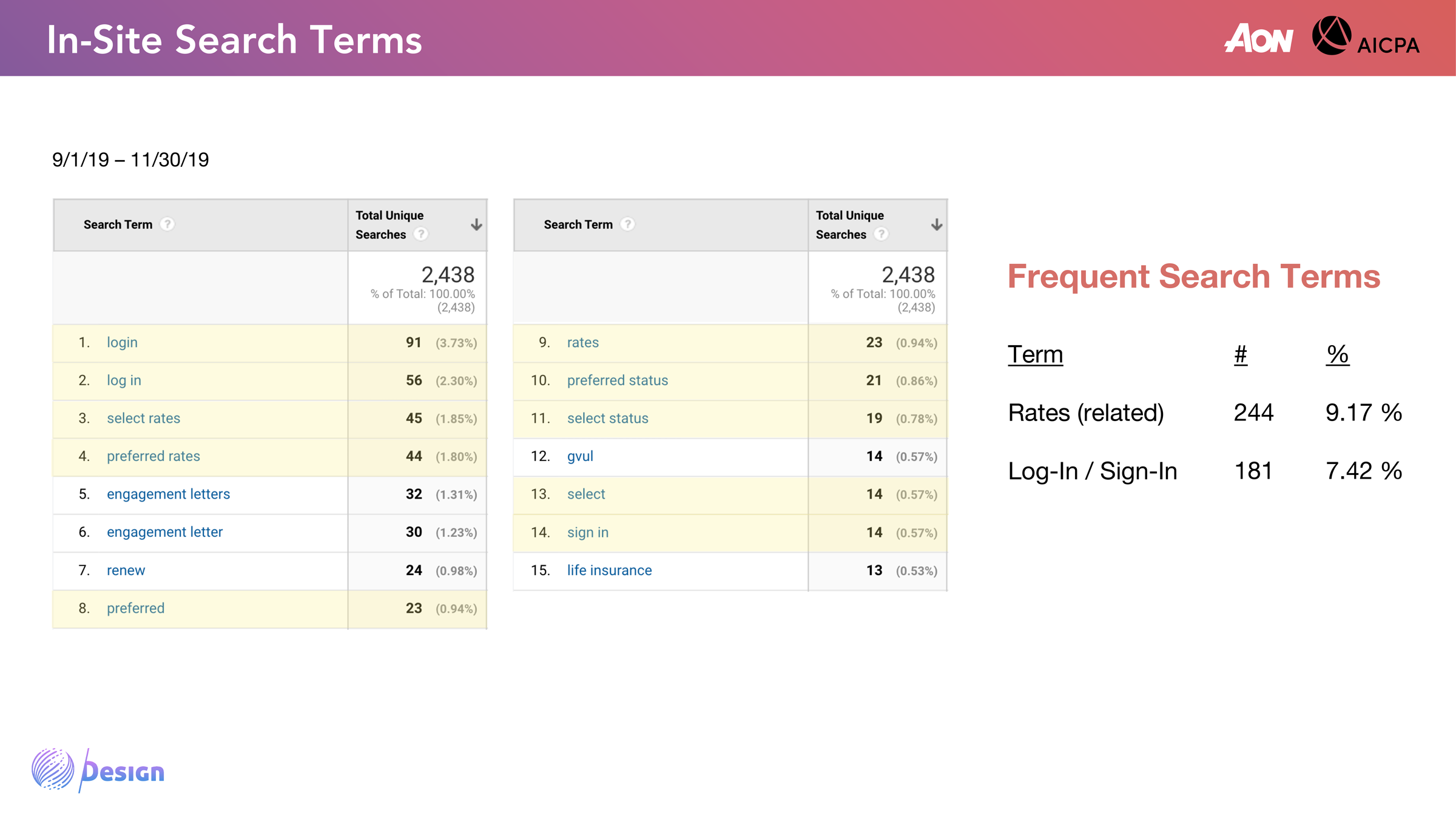The height and width of the screenshot is (819, 1456).
Task: Click the underlined 'Term' column heading
Action: click(x=1035, y=355)
